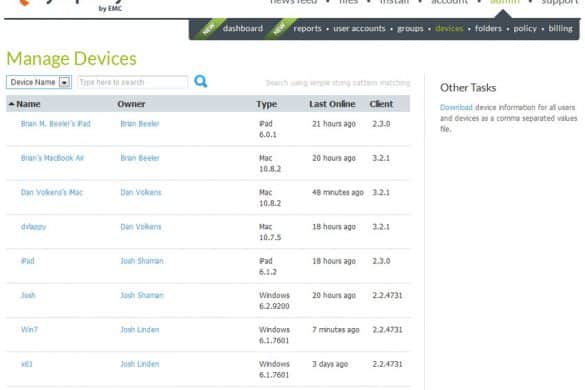Focus the 'Type here to search' field
Viewport: 585px width, 390px height.
[x=132, y=82]
